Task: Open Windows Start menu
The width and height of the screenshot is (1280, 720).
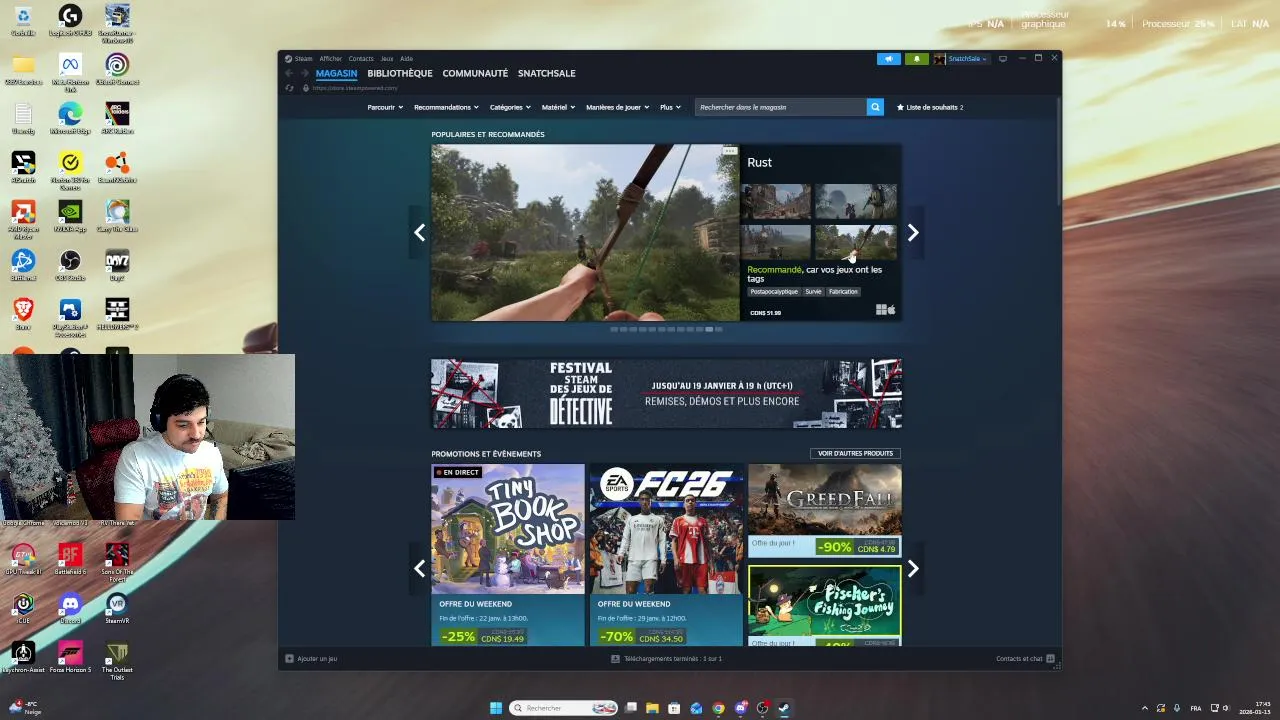Action: (496, 708)
